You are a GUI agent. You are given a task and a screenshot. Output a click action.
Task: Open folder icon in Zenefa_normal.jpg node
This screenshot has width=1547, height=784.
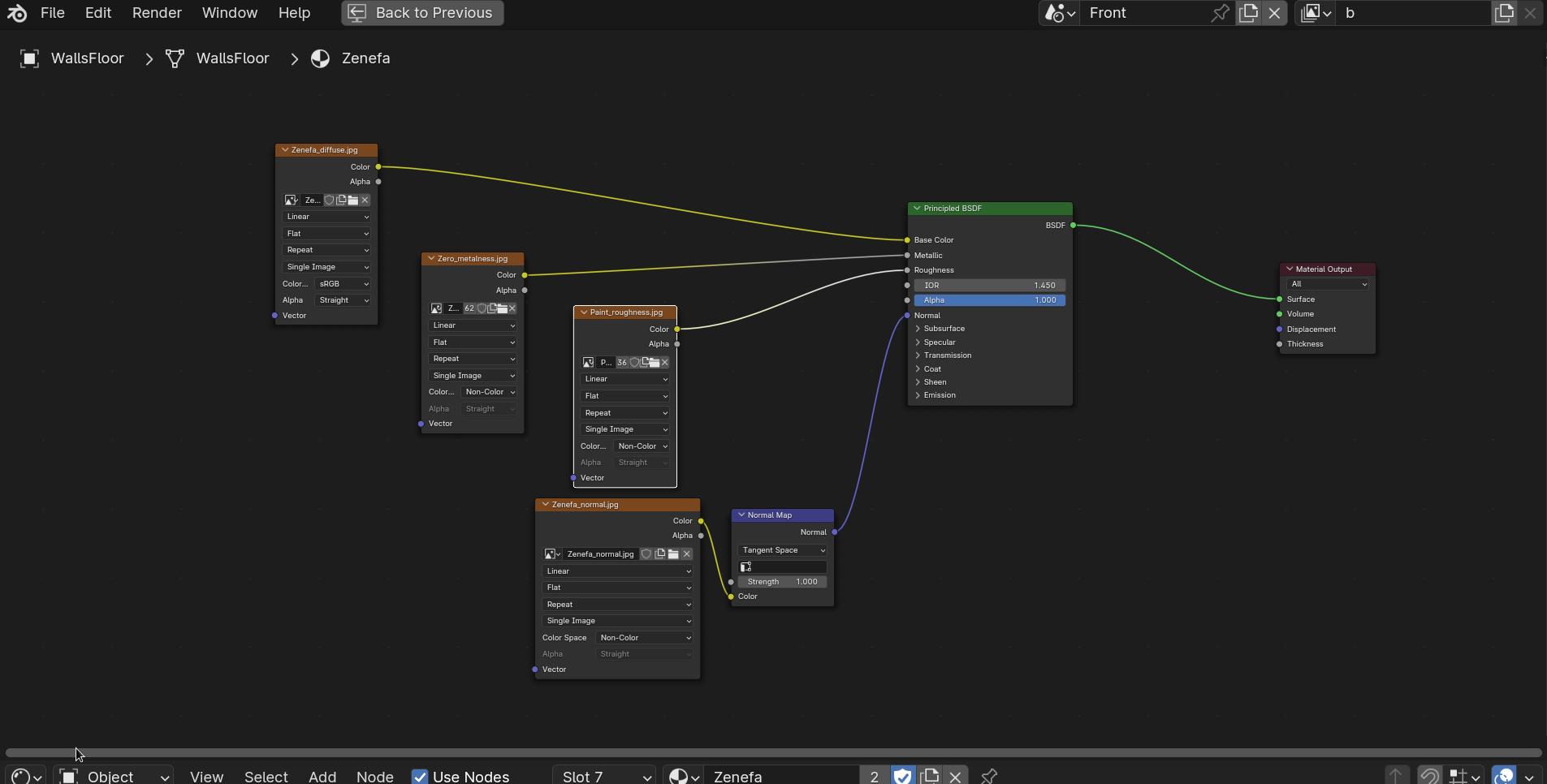(x=673, y=554)
